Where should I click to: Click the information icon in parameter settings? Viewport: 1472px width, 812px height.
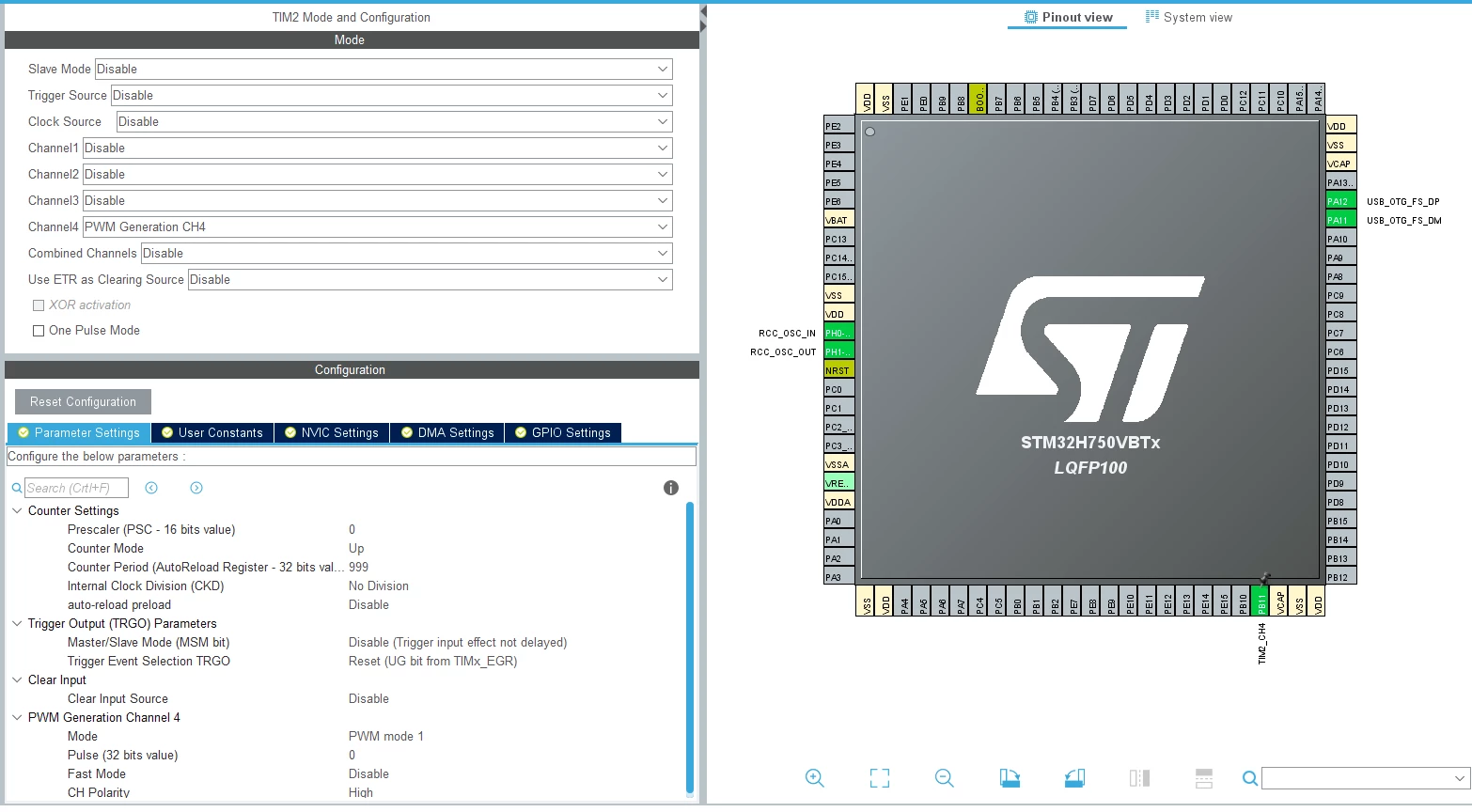coord(671,488)
